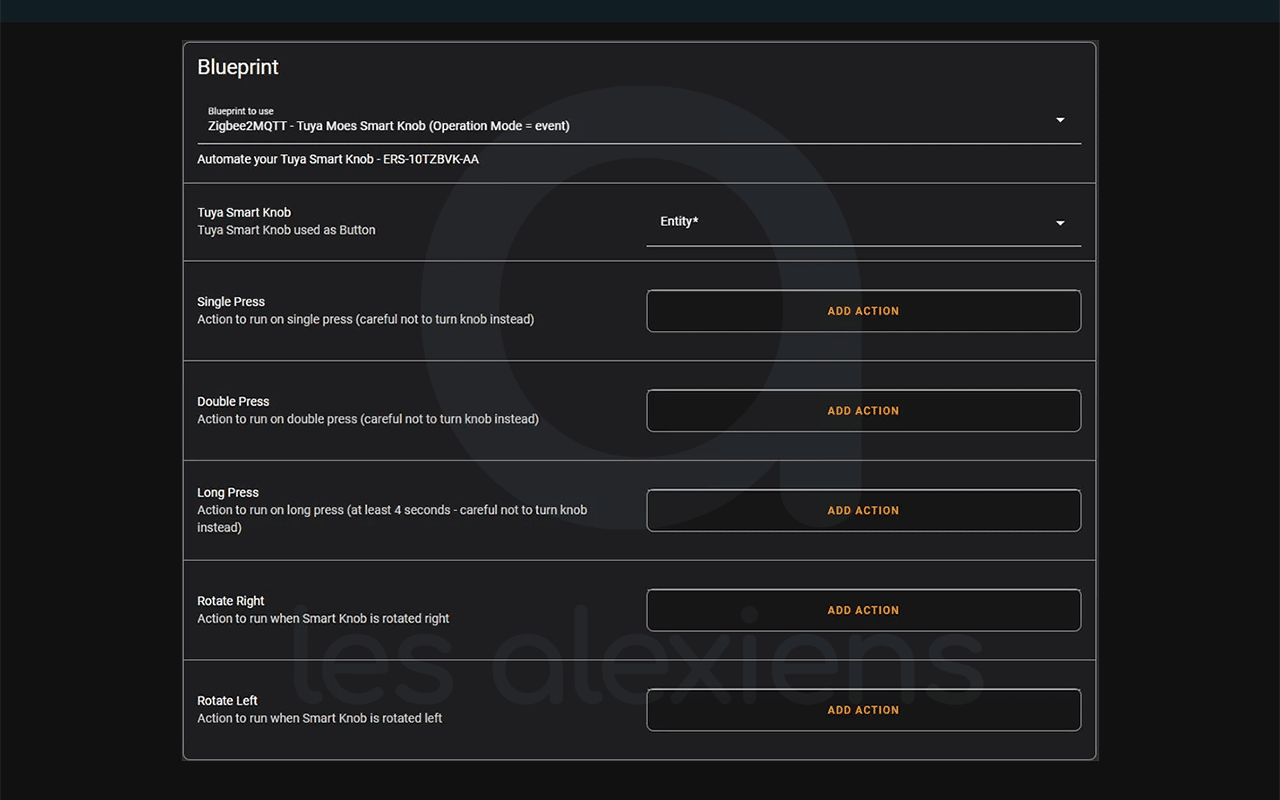Add an action for Double Press
1280x800 pixels.
[863, 411]
